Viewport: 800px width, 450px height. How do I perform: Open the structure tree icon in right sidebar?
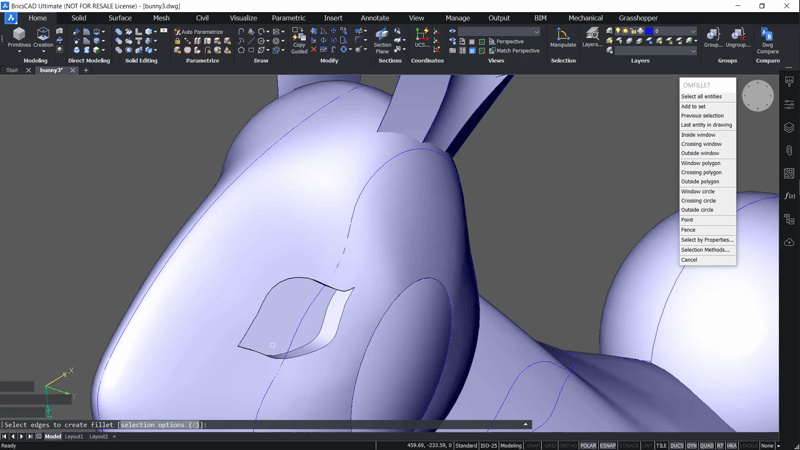(x=789, y=219)
